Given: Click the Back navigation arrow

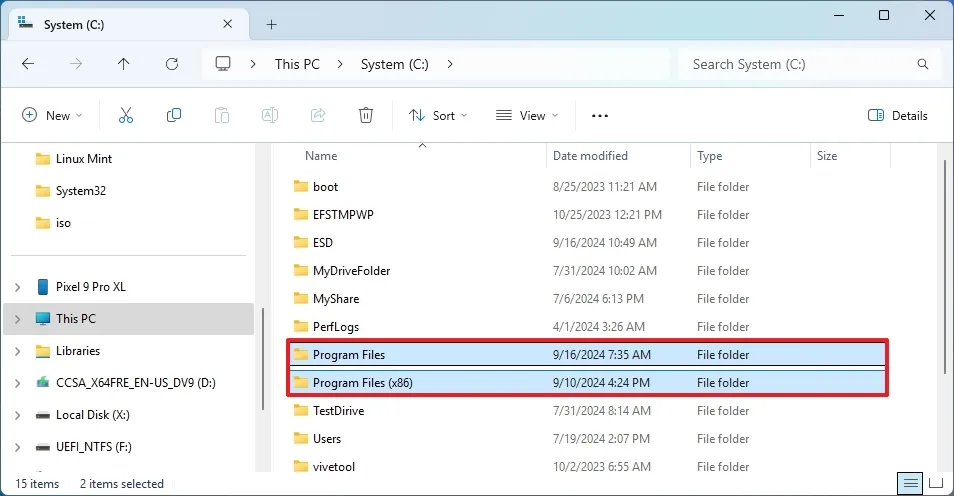Looking at the screenshot, I should (x=28, y=64).
